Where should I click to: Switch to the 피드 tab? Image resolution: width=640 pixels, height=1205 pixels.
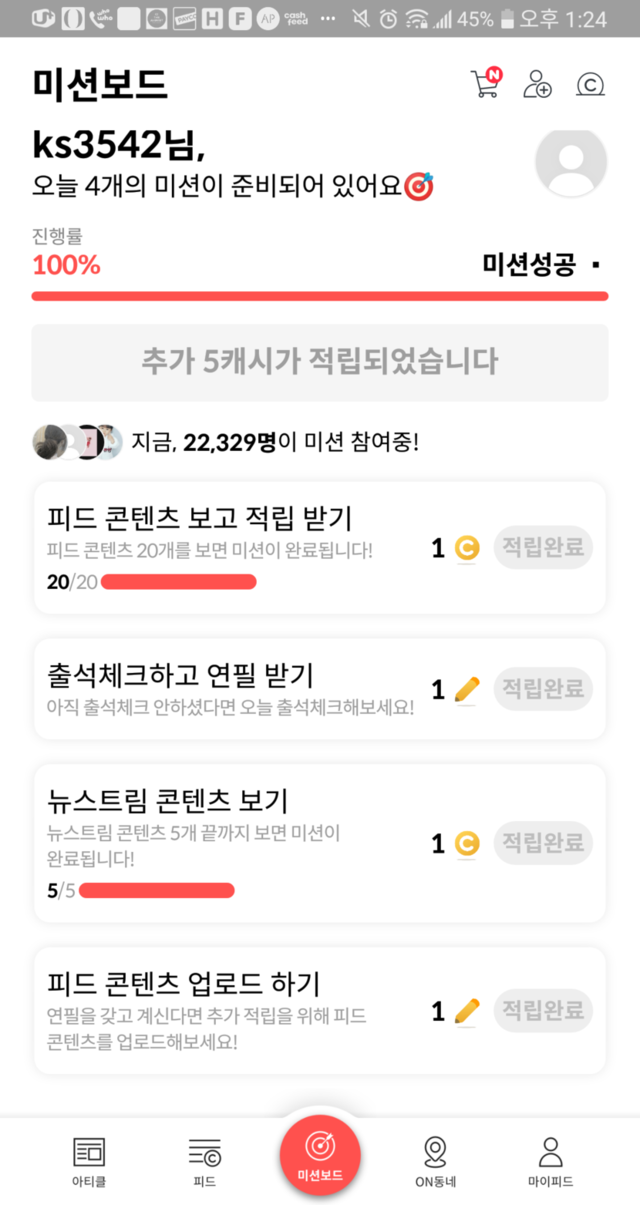204,1160
